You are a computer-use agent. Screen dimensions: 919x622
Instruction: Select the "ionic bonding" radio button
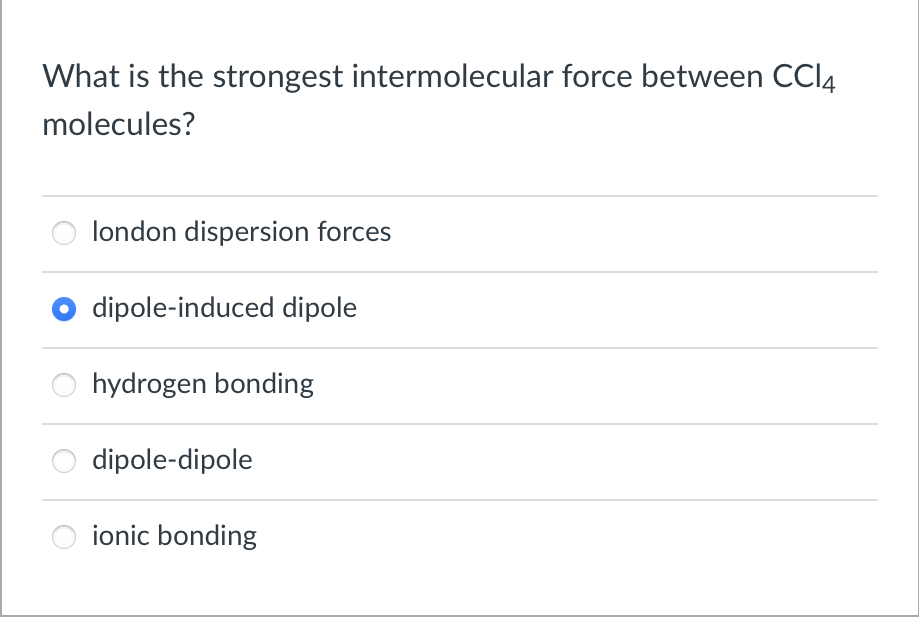click(x=64, y=537)
